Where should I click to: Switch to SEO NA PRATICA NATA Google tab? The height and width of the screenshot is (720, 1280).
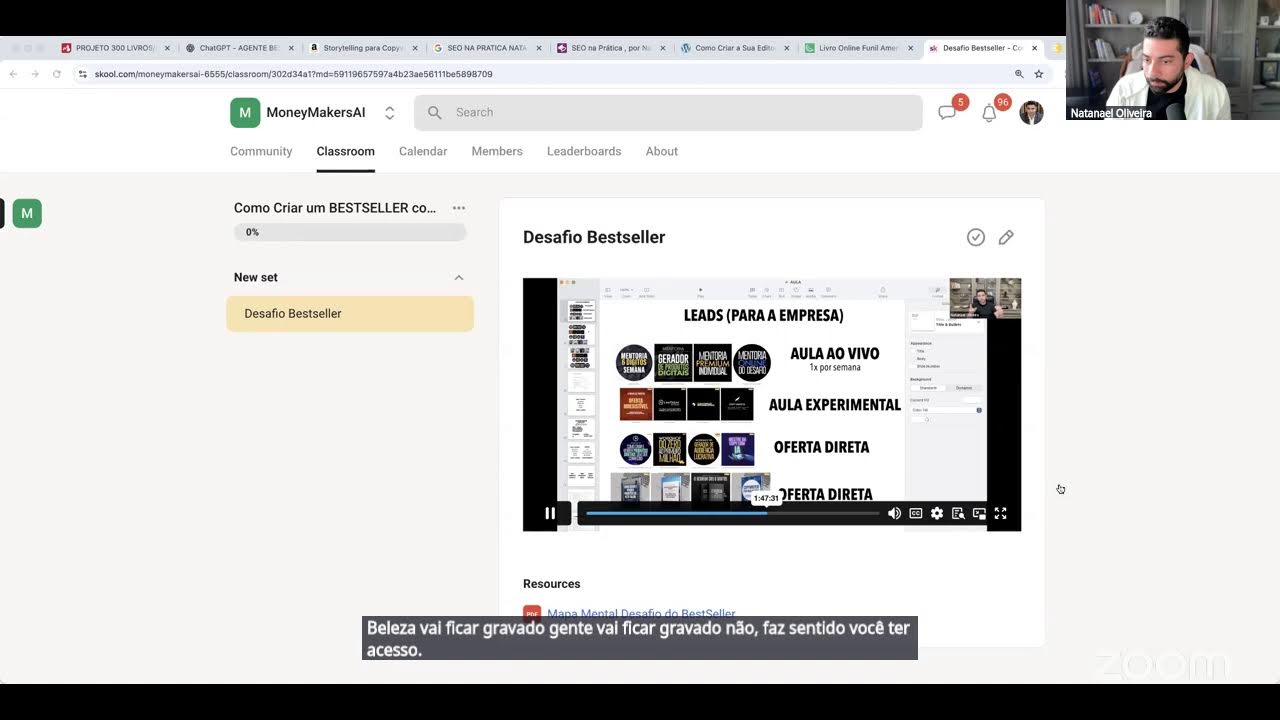[x=486, y=48]
